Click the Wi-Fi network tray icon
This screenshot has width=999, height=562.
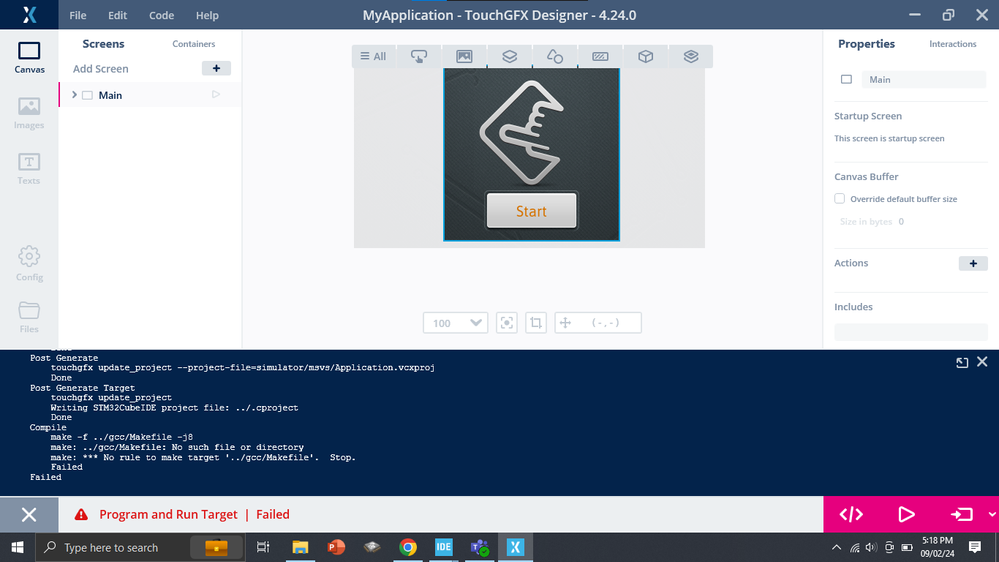click(x=854, y=547)
